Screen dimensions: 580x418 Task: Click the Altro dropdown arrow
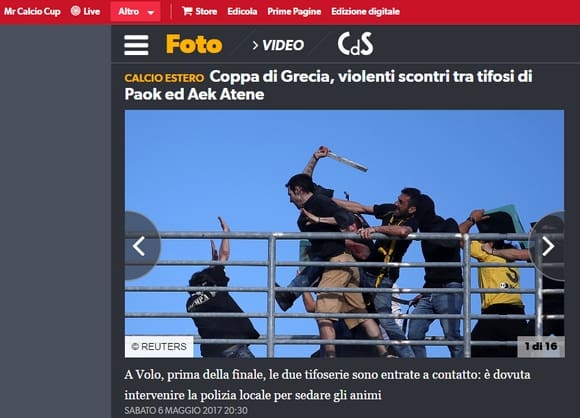click(x=151, y=12)
